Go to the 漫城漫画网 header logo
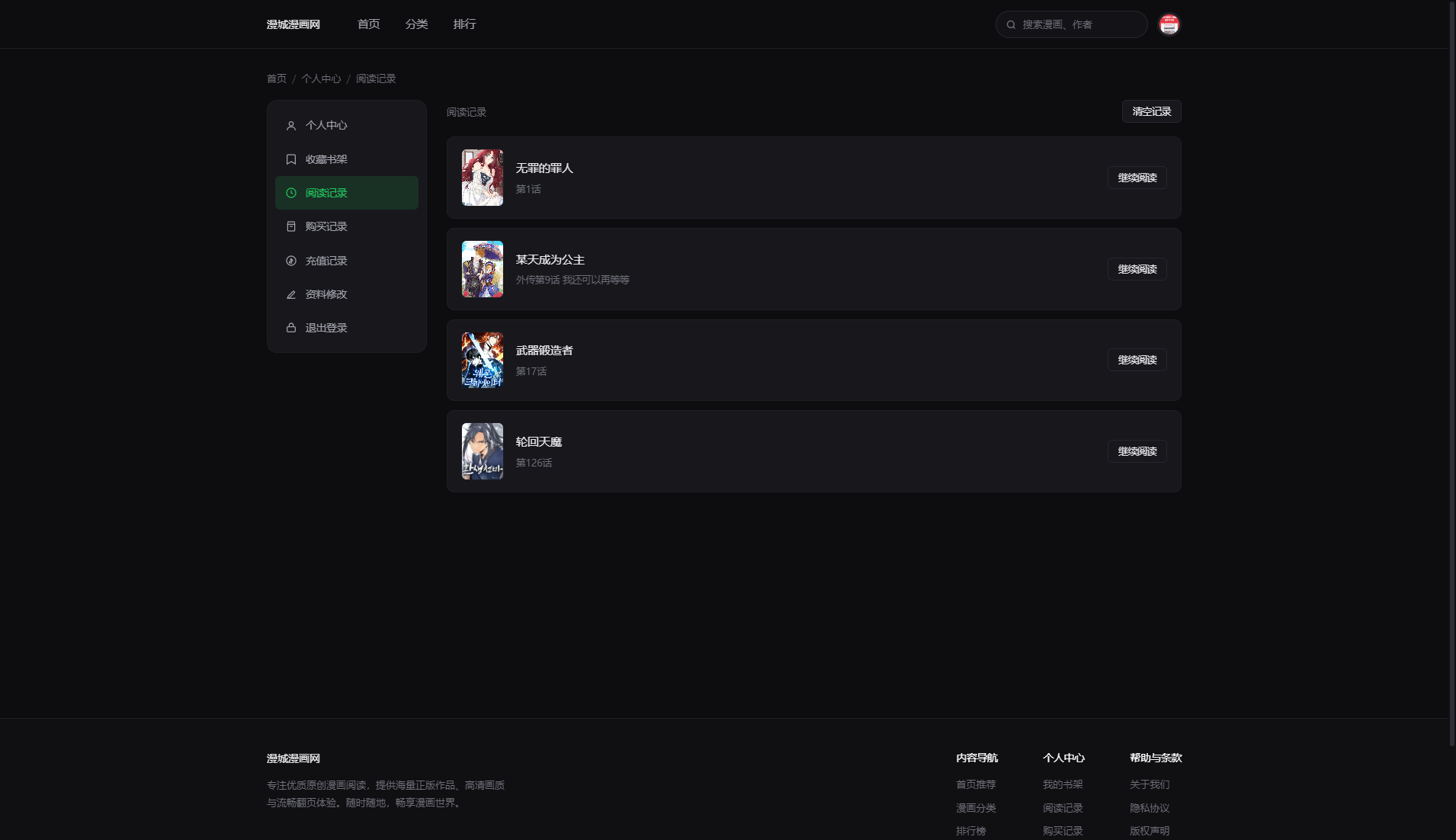The width and height of the screenshot is (1456, 840). (x=293, y=24)
